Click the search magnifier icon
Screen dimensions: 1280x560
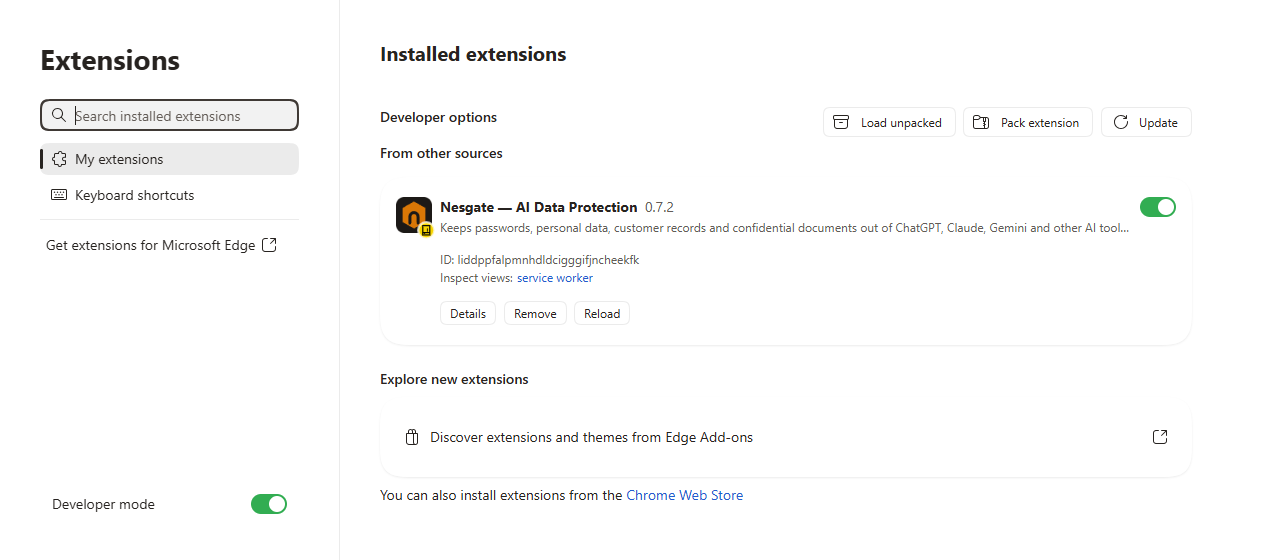click(59, 116)
